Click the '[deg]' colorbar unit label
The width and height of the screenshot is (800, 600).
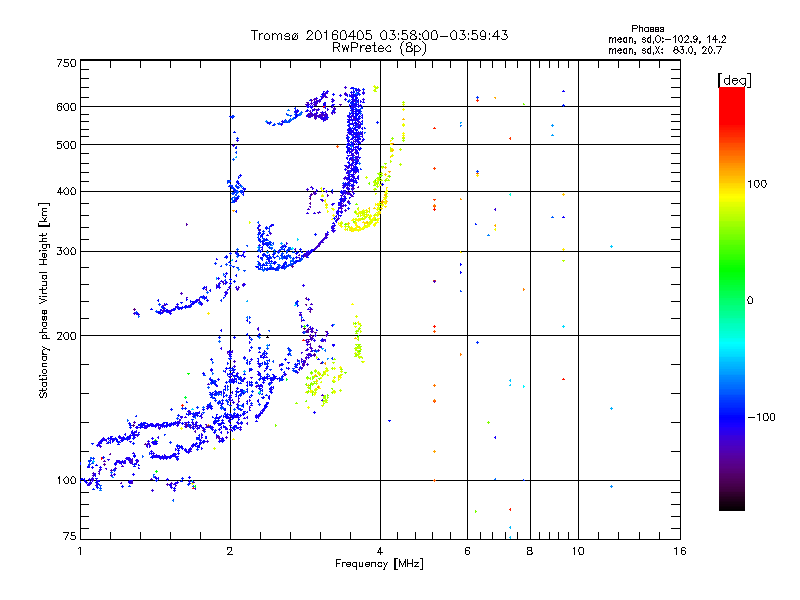[x=734, y=80]
